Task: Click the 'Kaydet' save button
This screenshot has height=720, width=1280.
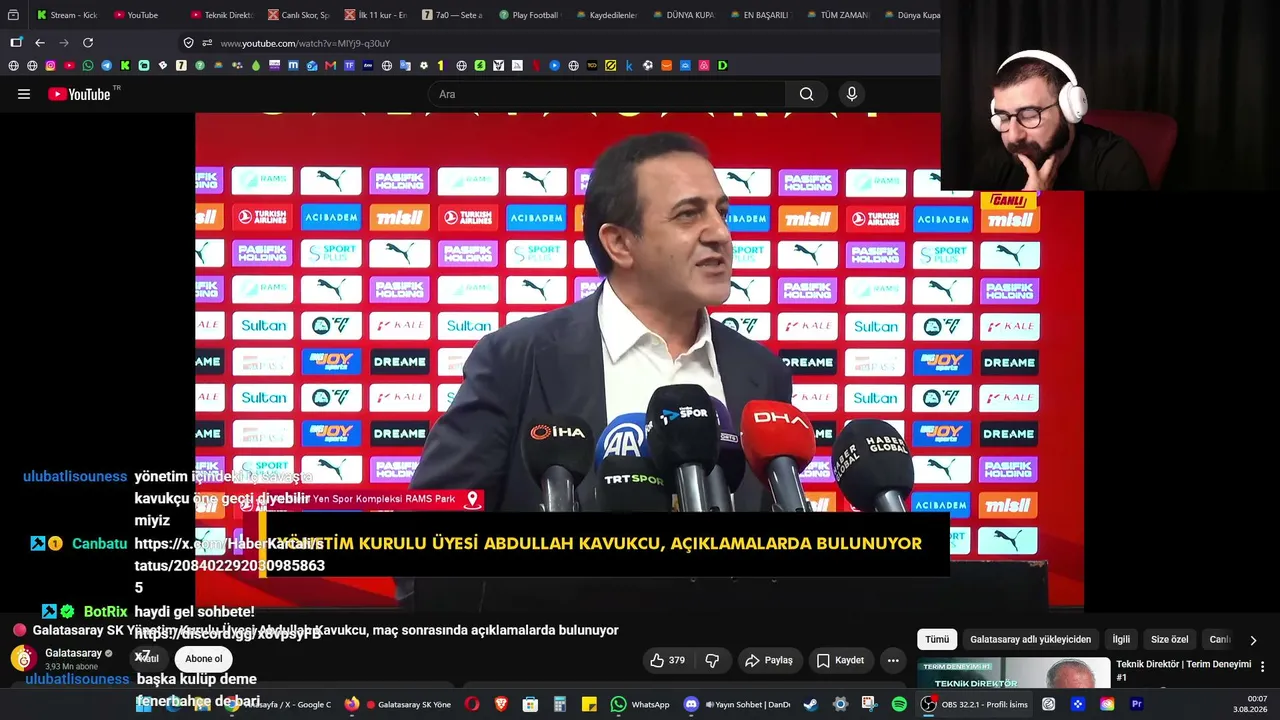Action: (840, 660)
